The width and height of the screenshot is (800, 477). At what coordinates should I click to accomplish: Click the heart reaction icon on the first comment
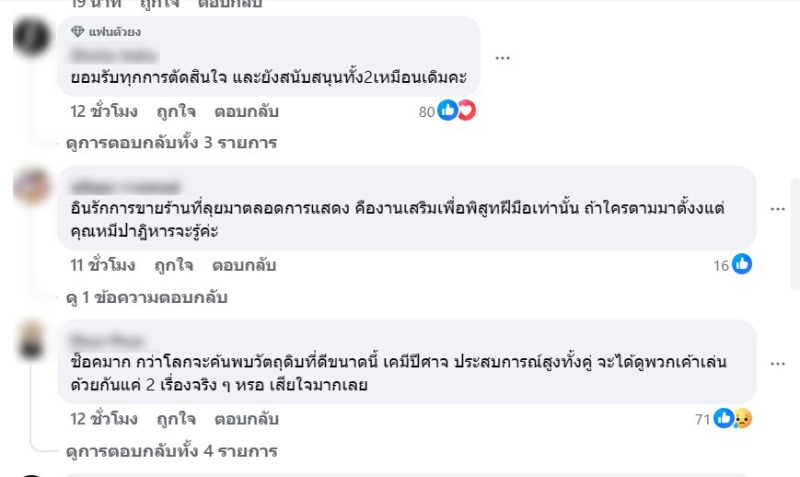pyautogui.click(x=465, y=111)
